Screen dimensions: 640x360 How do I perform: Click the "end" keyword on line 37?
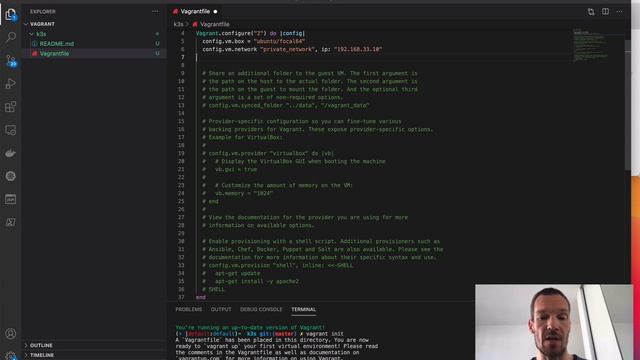pos(200,297)
